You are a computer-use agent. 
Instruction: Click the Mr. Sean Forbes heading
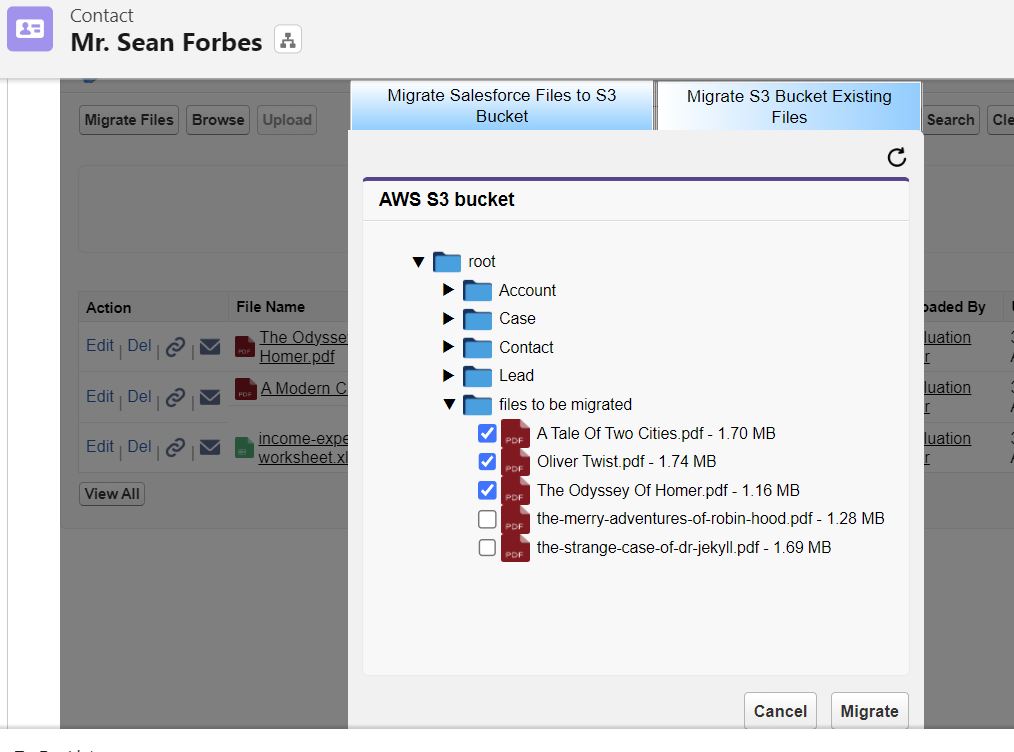pyautogui.click(x=166, y=43)
